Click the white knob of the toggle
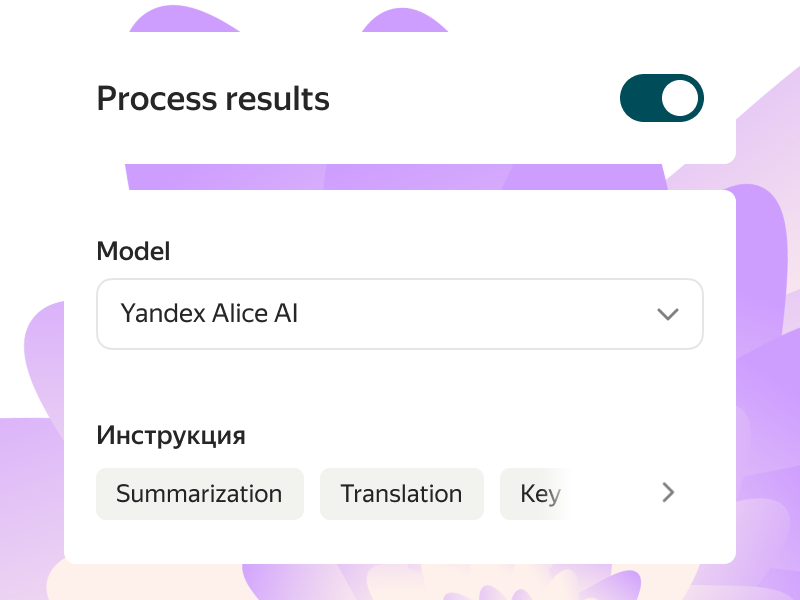 tap(682, 98)
